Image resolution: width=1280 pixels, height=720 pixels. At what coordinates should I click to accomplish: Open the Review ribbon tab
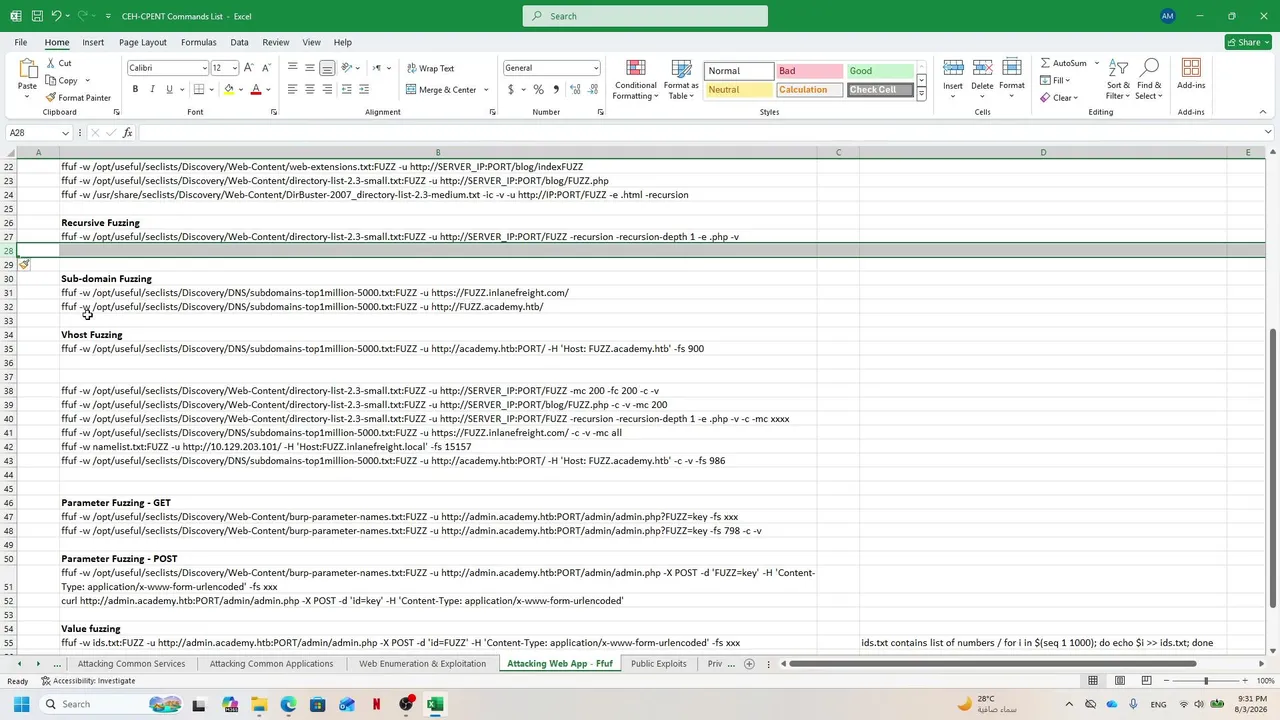(x=275, y=42)
